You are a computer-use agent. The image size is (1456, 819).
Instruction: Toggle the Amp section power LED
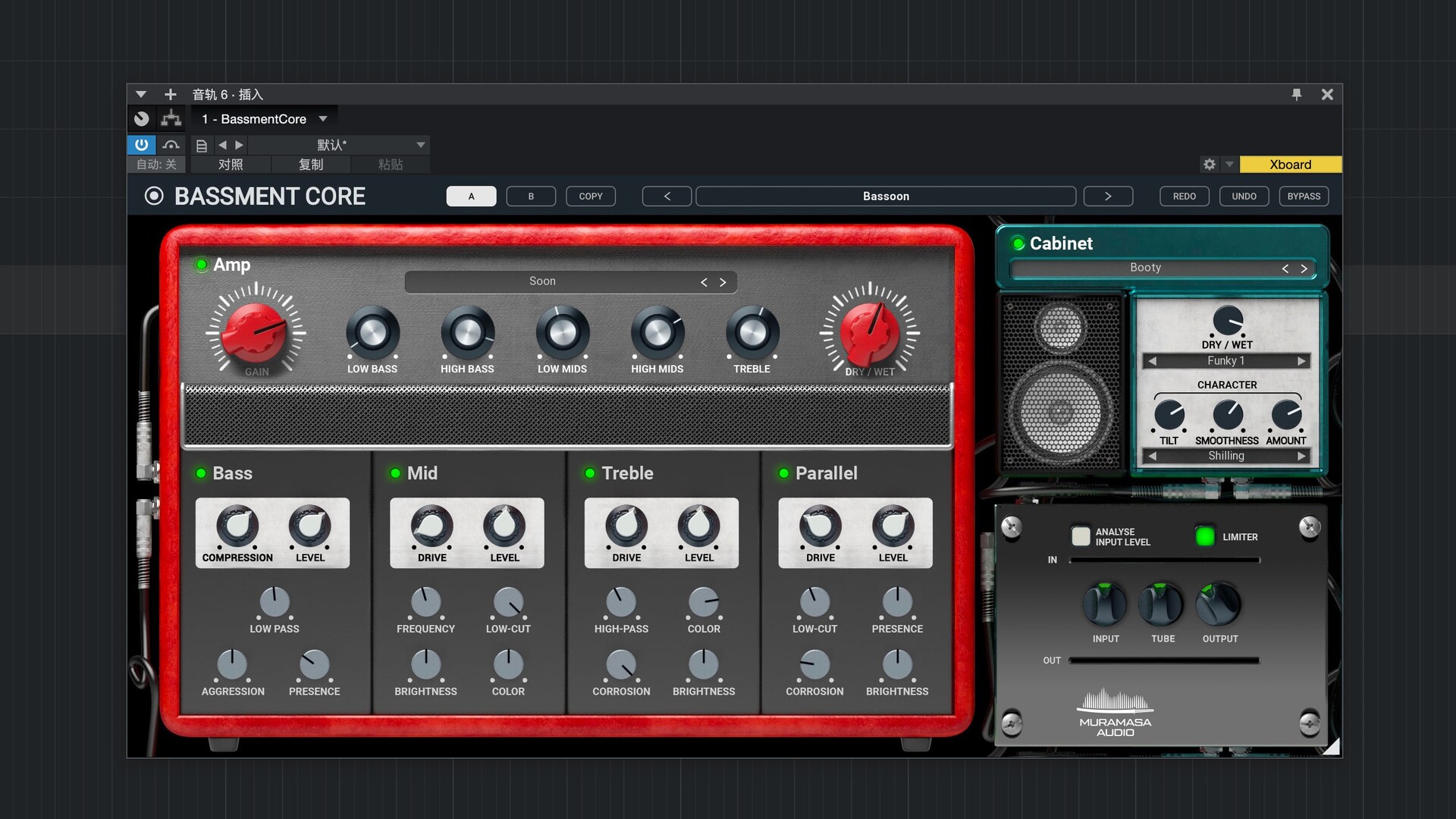pyautogui.click(x=202, y=265)
